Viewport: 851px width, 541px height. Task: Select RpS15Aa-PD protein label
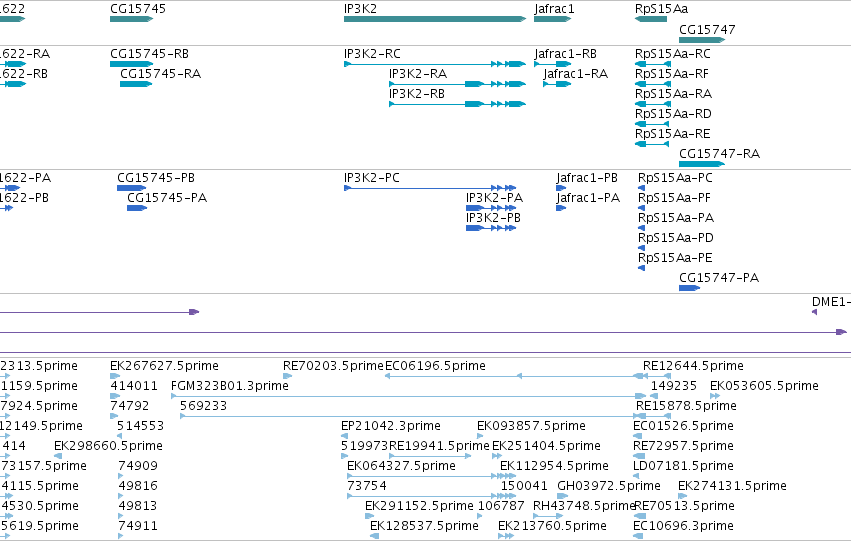coord(676,238)
